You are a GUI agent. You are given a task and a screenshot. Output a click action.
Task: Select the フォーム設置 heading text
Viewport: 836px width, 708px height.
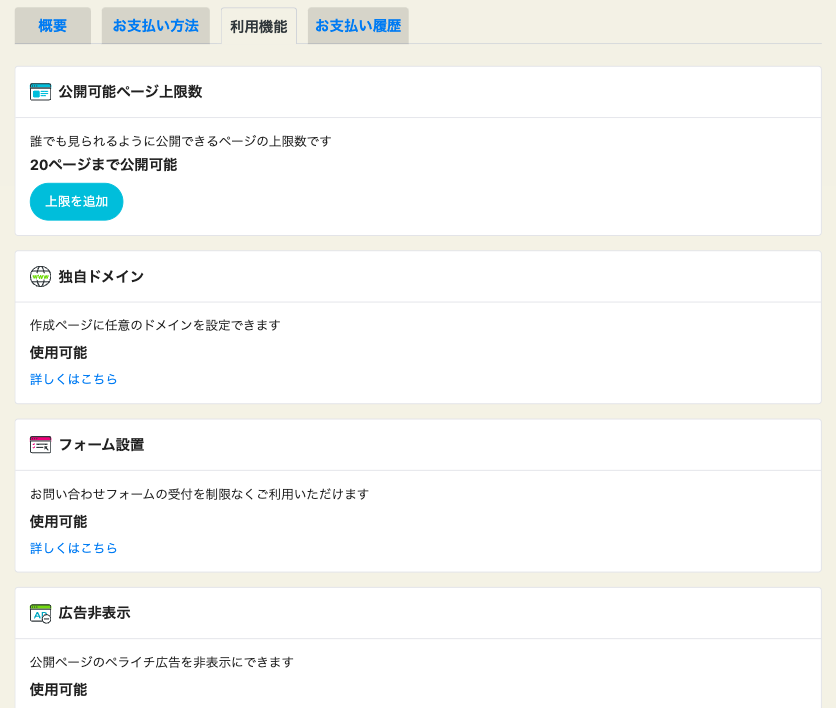101,445
